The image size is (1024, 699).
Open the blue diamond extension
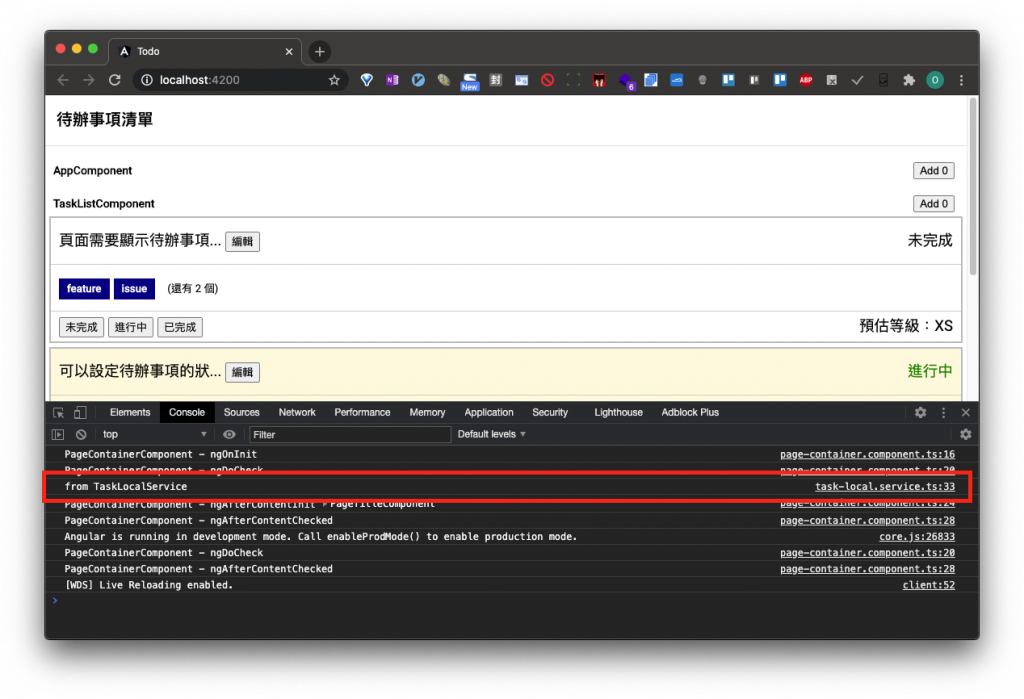(366, 80)
